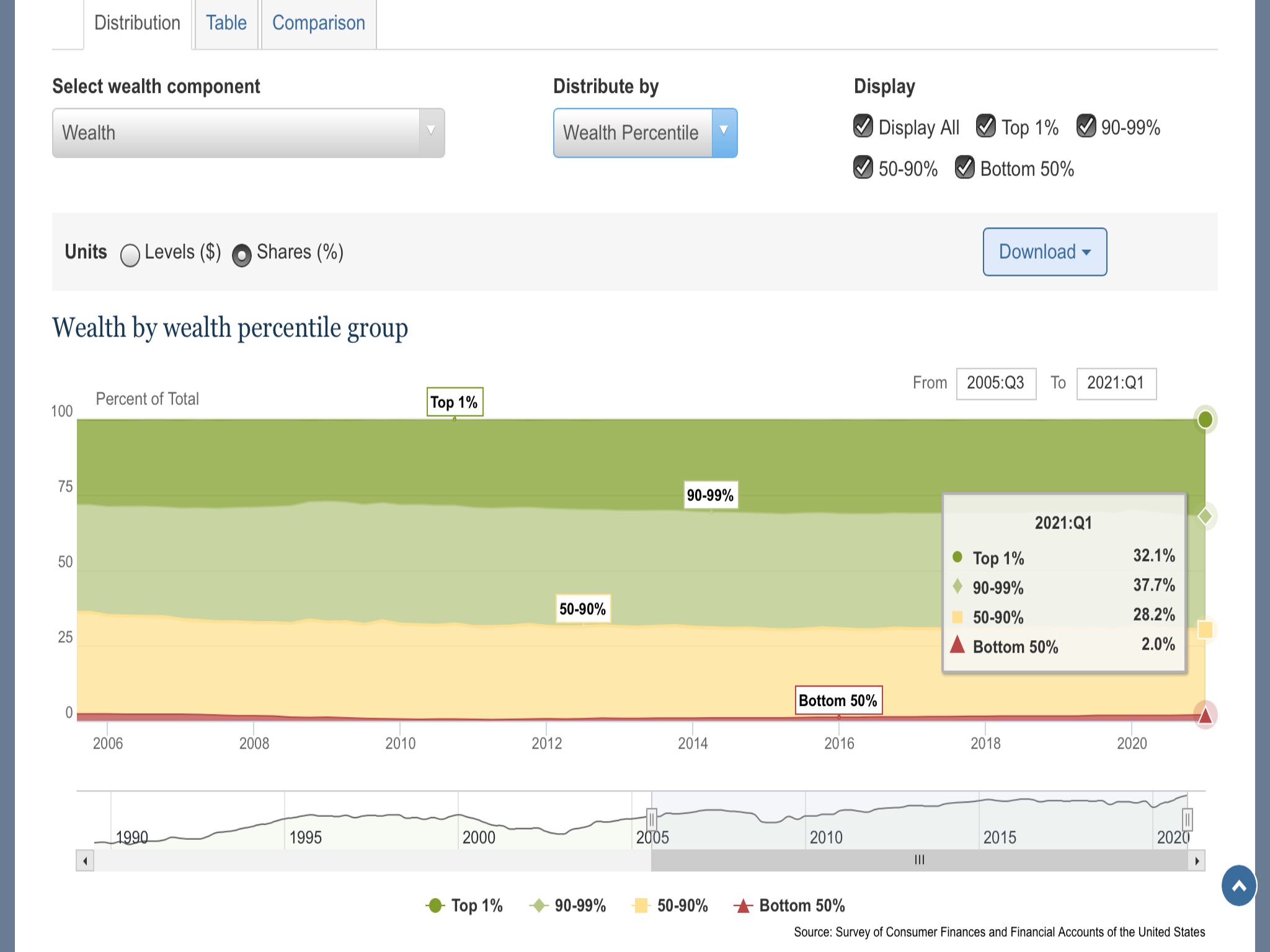Toggle the Bottom 50% checkbox

point(964,167)
